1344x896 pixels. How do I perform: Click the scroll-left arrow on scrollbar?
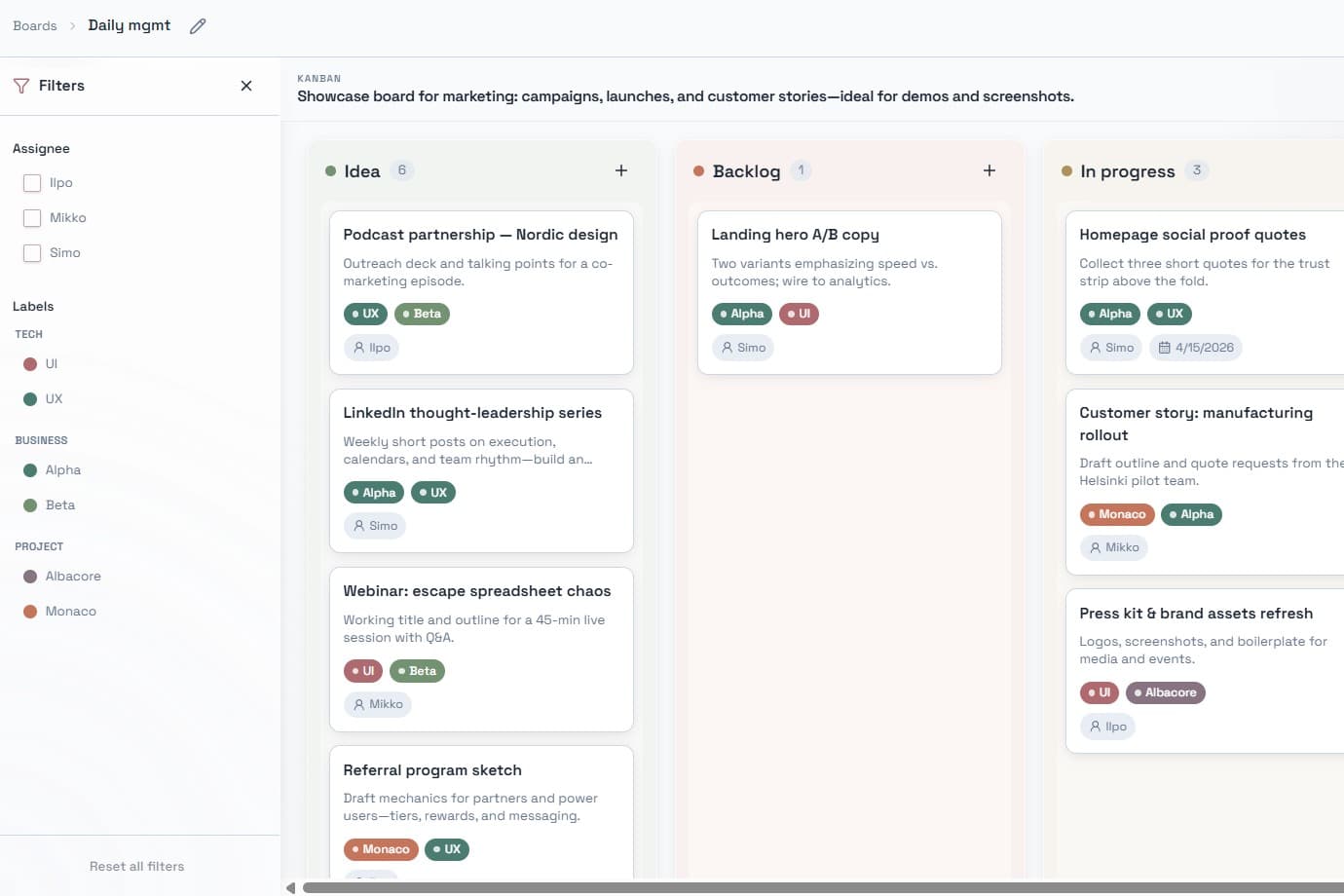[290, 887]
